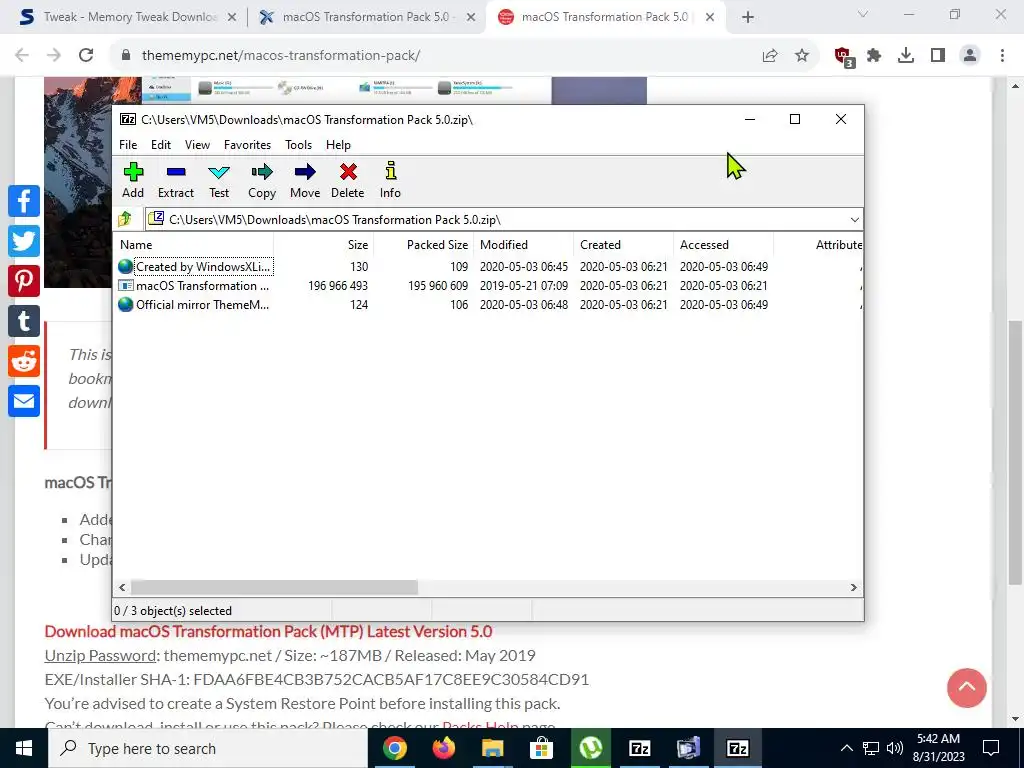1024x768 pixels.
Task: Open the File menu in 7-Zip
Action: pyautogui.click(x=128, y=145)
